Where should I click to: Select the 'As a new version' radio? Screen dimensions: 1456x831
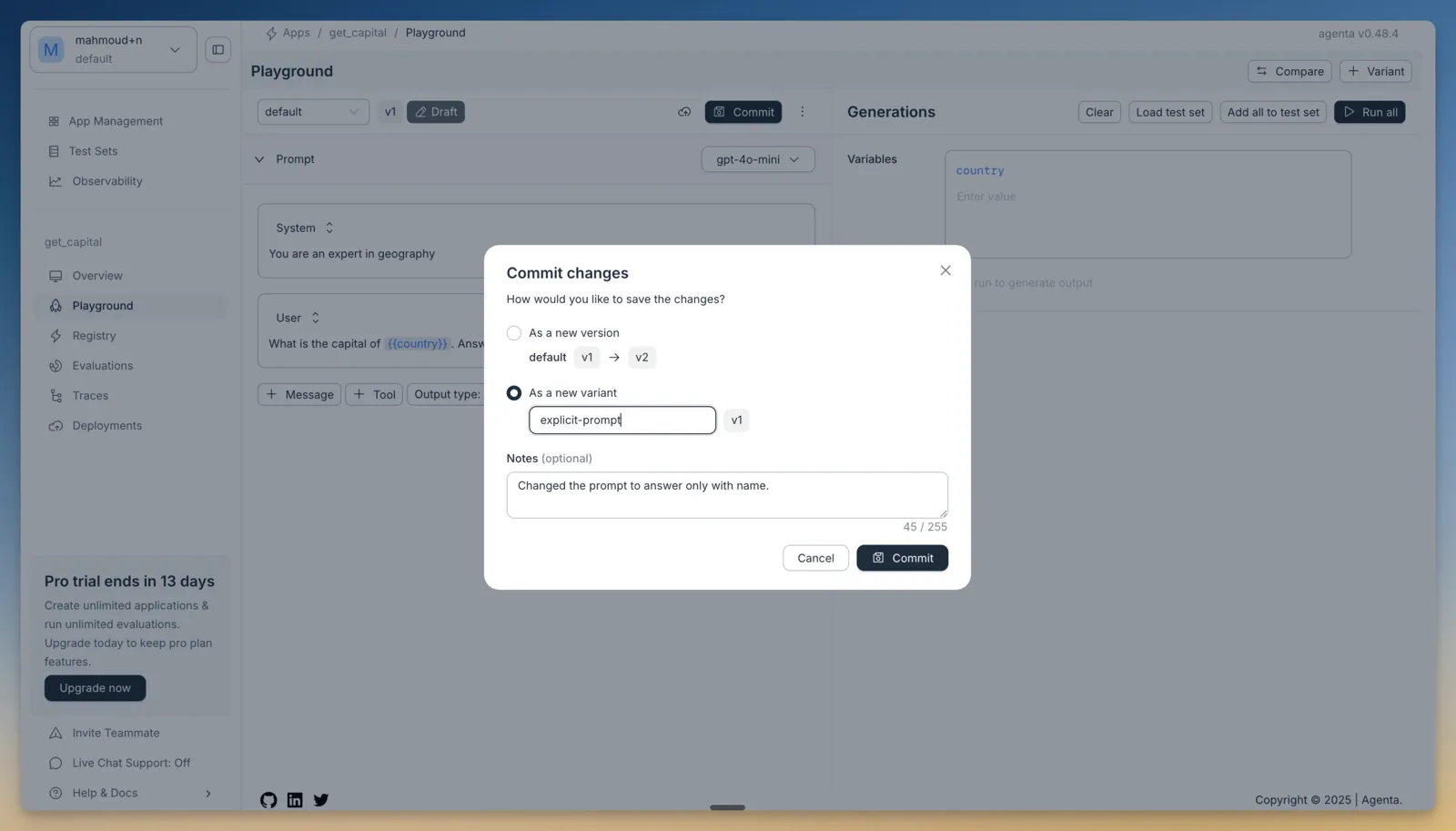click(514, 333)
